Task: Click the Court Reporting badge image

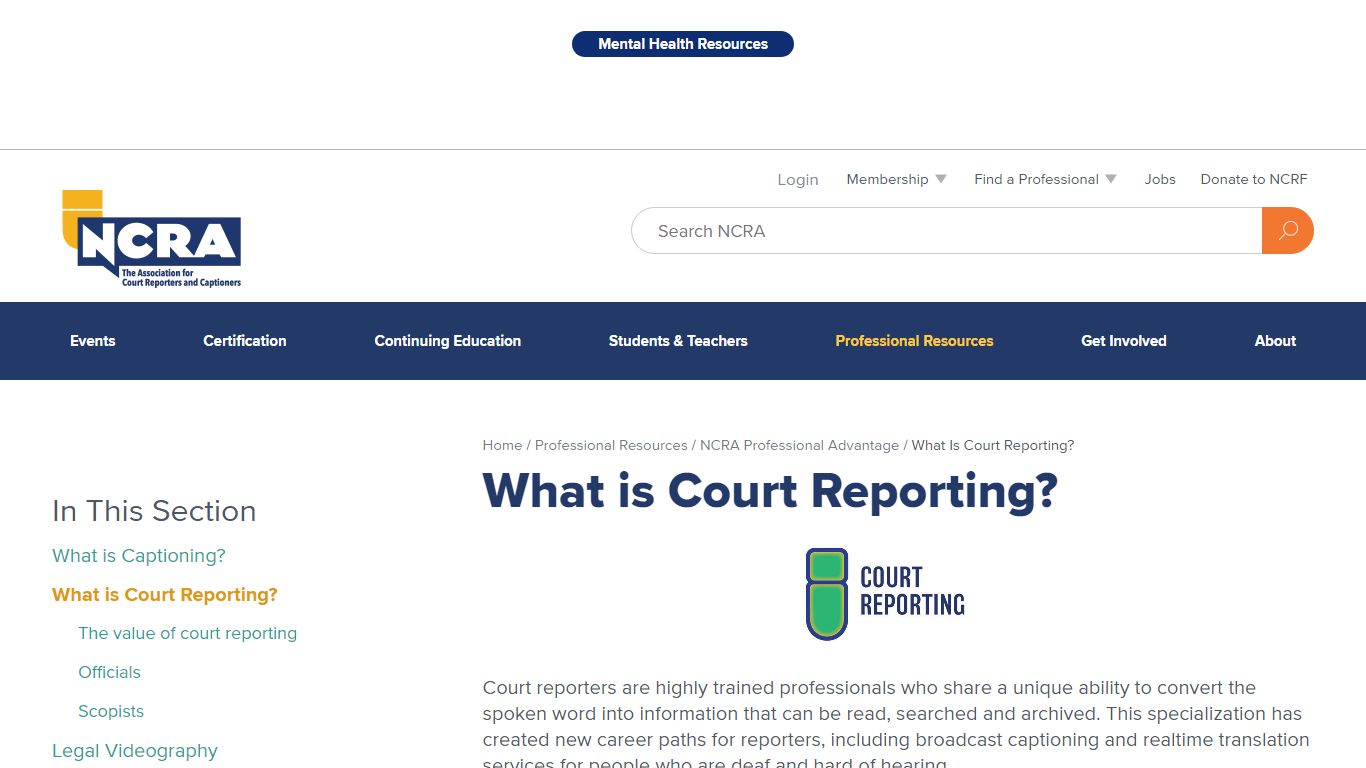Action: pyautogui.click(x=886, y=594)
